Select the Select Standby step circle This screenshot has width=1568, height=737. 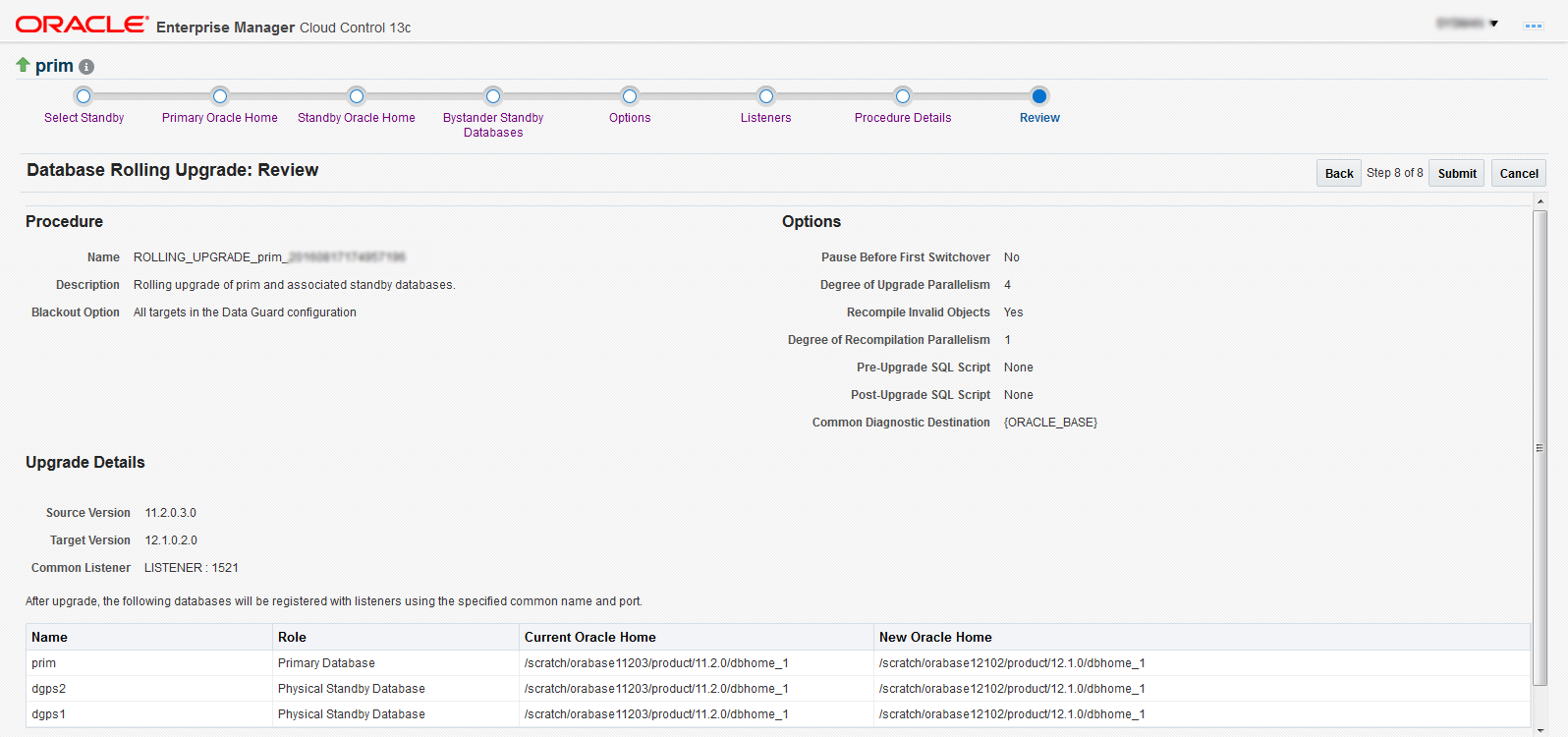tap(84, 96)
